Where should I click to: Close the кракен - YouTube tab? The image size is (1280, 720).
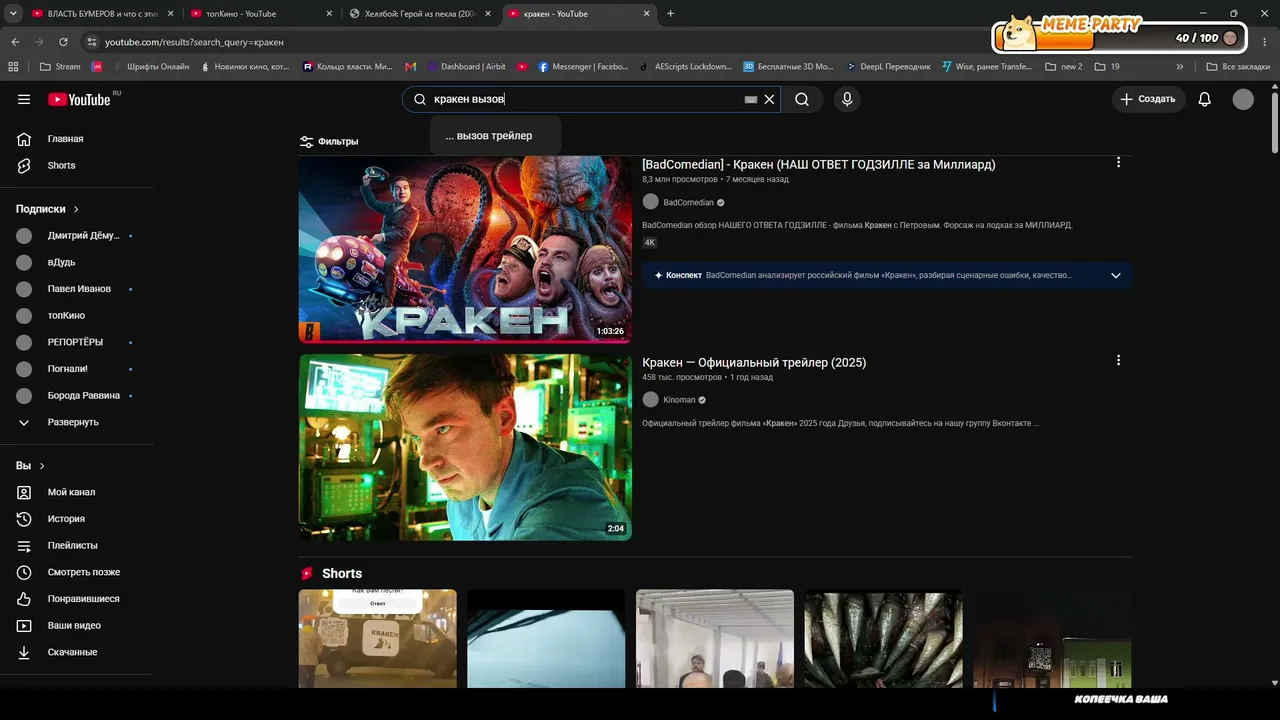click(647, 14)
